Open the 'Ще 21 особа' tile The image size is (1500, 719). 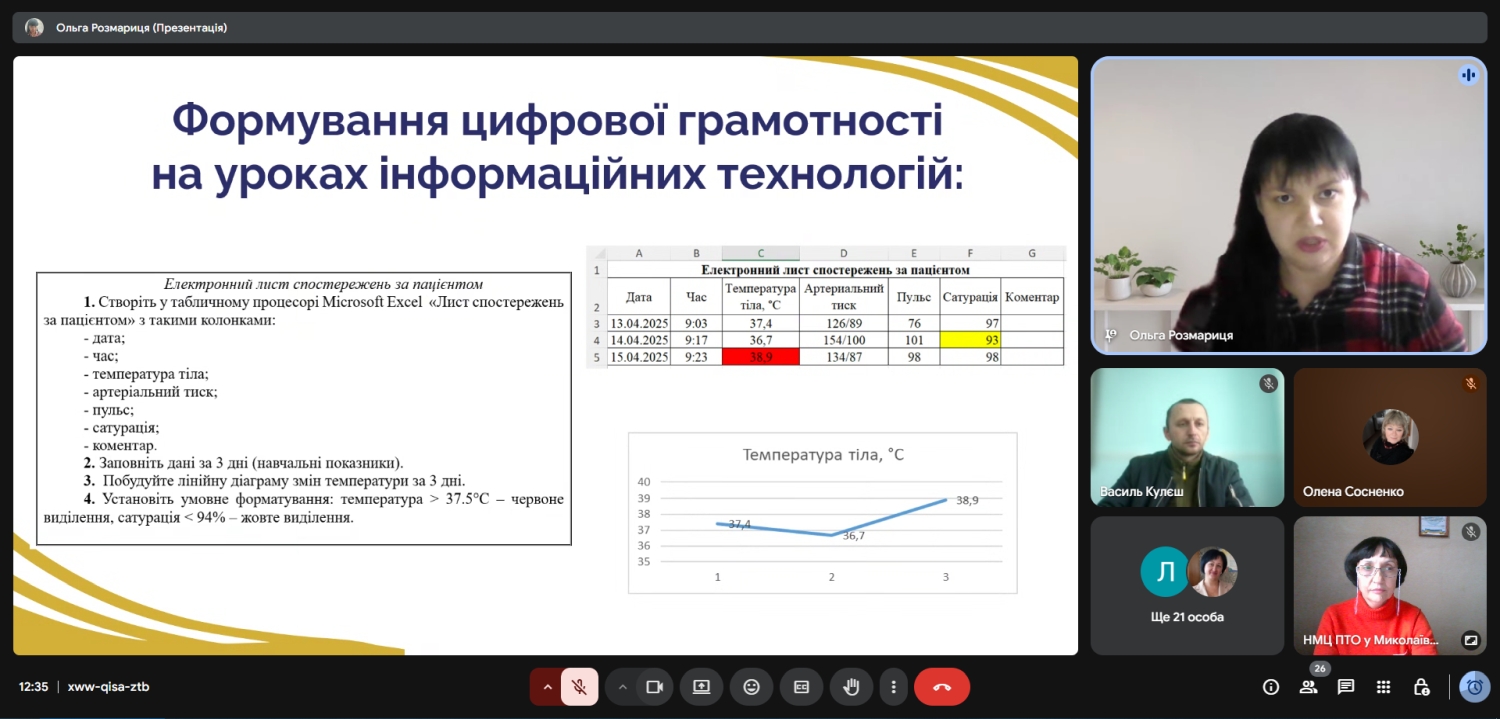pyautogui.click(x=1187, y=585)
